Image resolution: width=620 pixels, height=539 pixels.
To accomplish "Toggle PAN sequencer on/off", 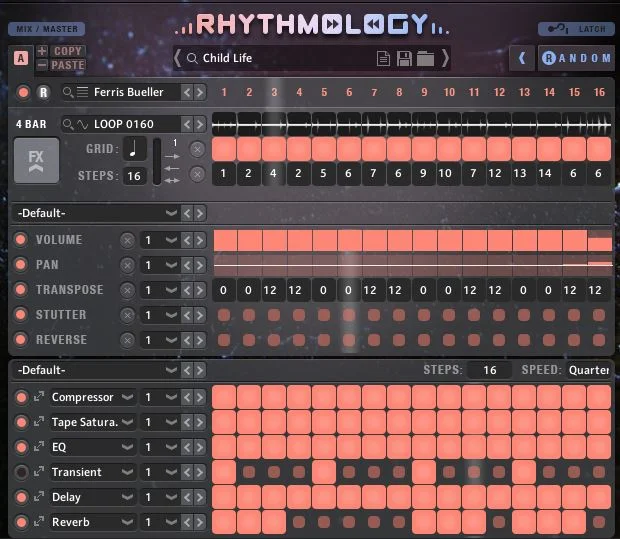I will point(21,265).
